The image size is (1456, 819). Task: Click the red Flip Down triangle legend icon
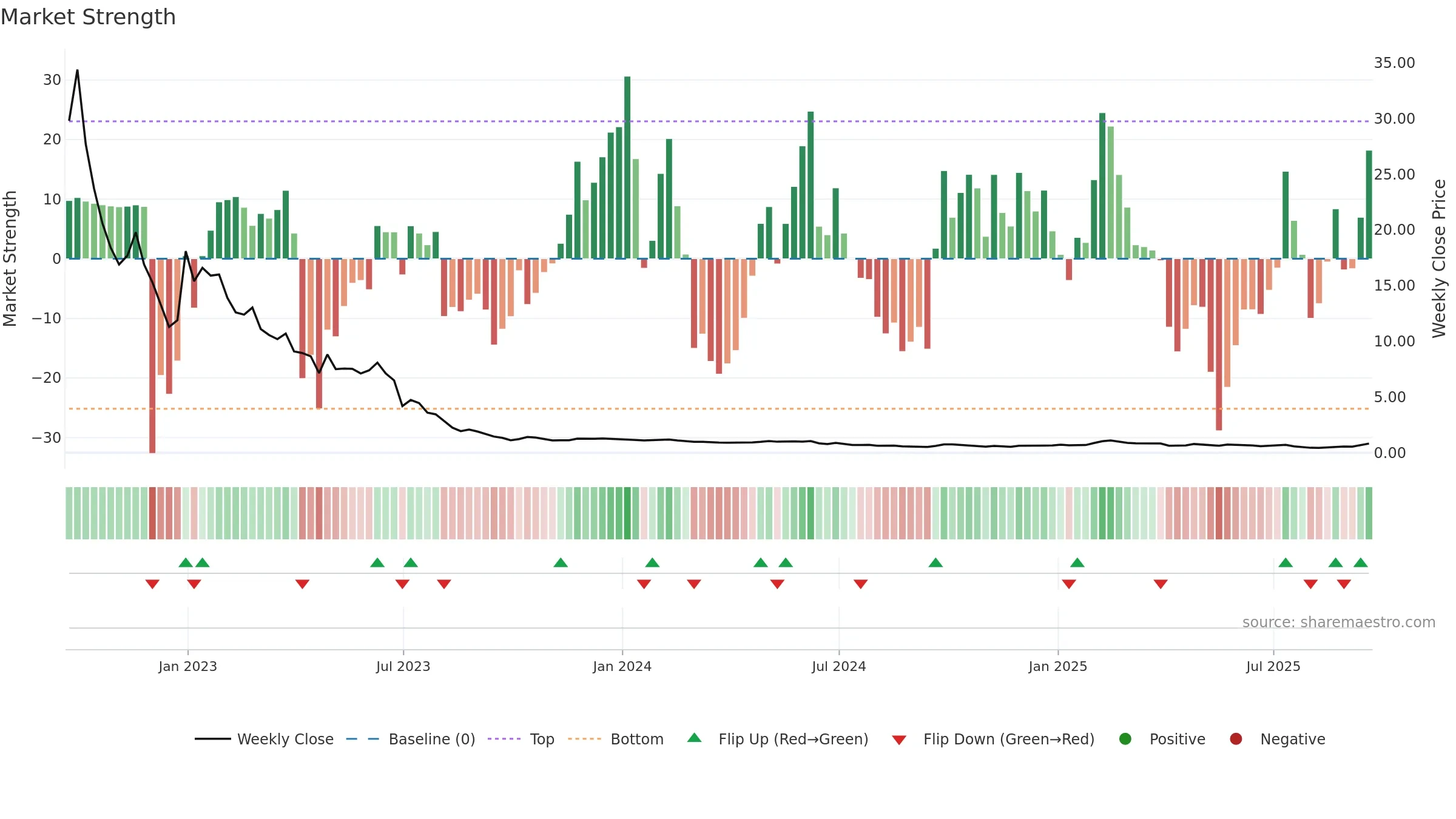(x=899, y=740)
